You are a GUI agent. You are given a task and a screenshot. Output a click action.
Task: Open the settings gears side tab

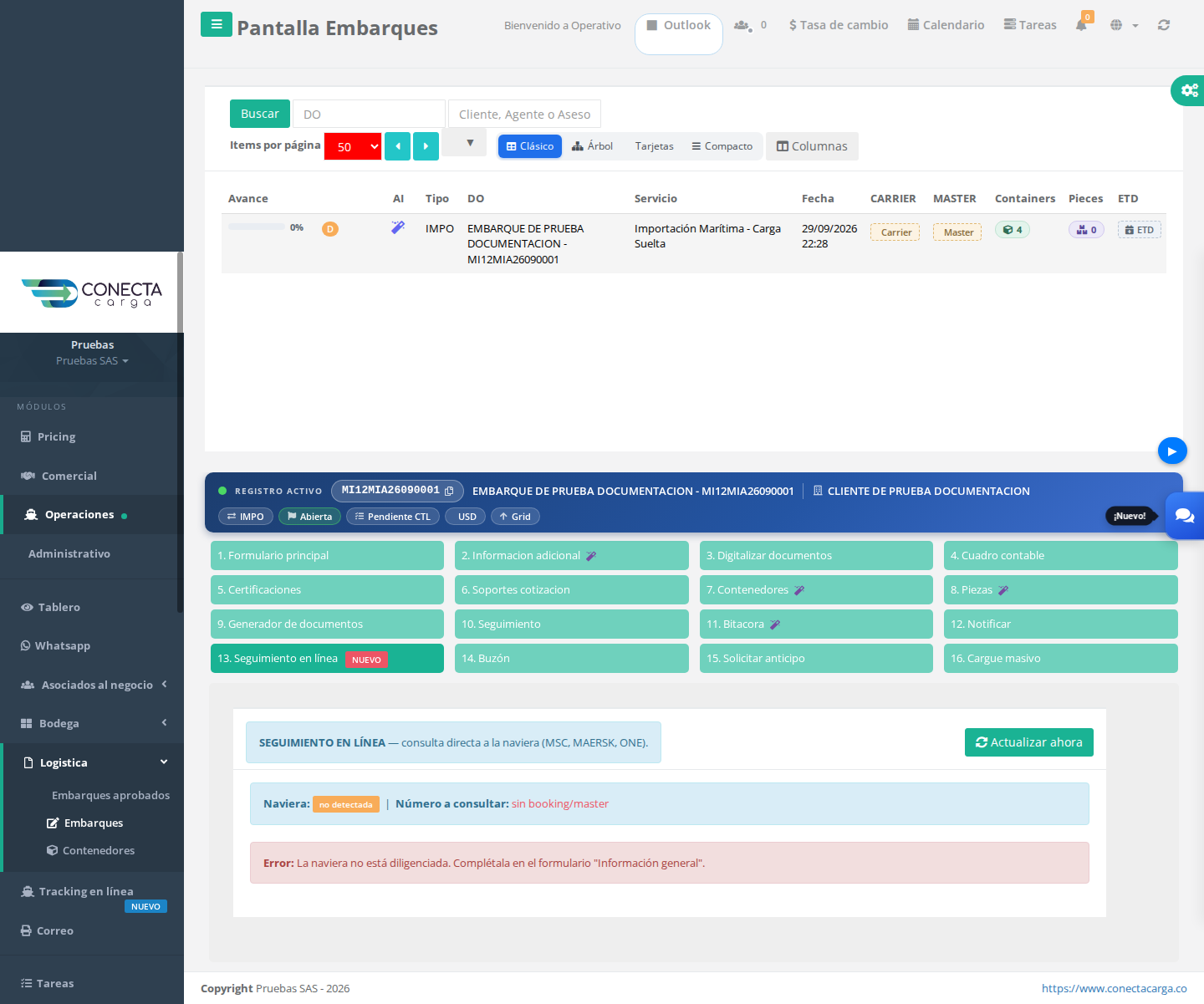click(x=1188, y=90)
